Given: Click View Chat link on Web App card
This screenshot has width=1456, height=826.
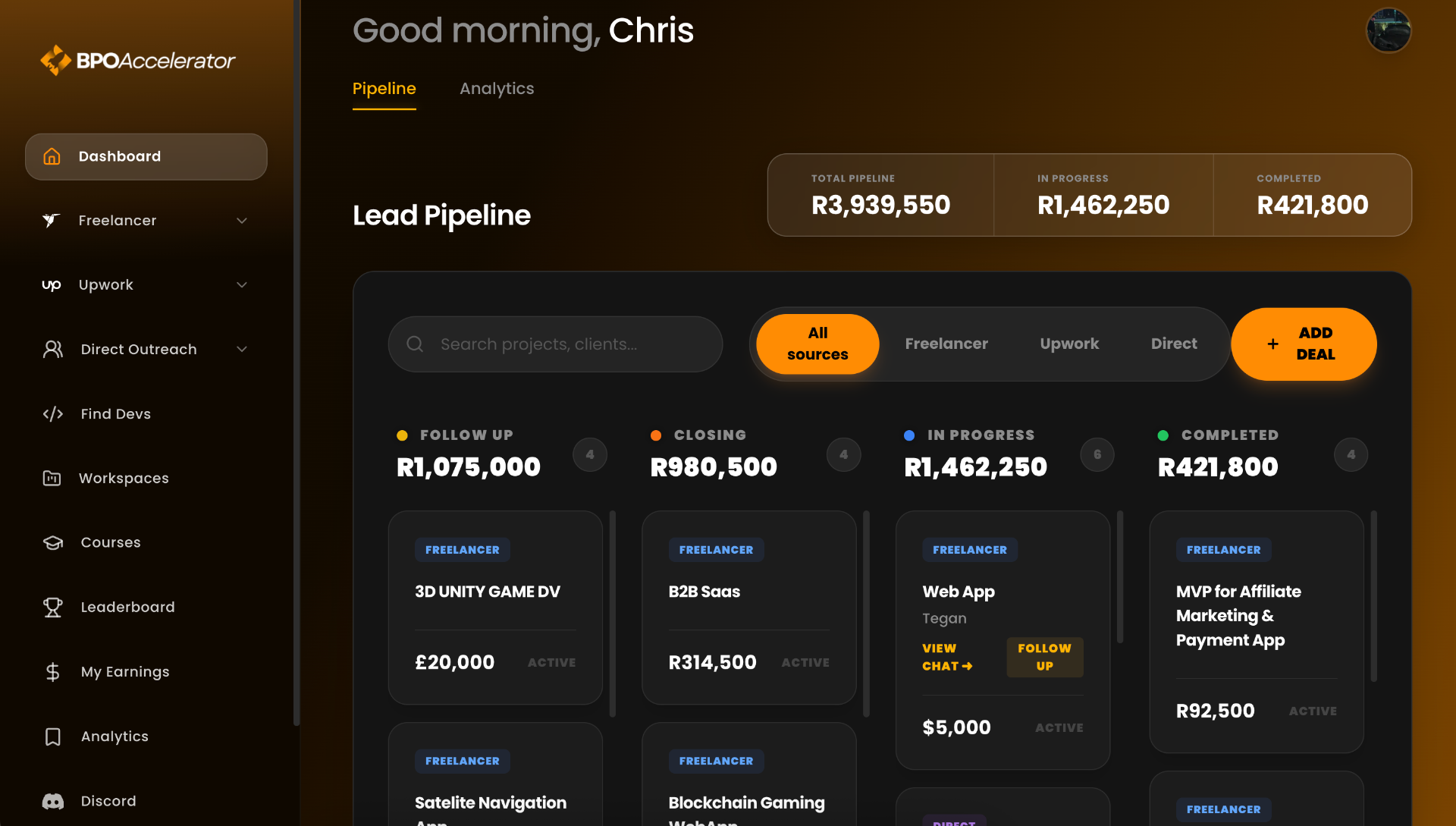Looking at the screenshot, I should pos(947,657).
